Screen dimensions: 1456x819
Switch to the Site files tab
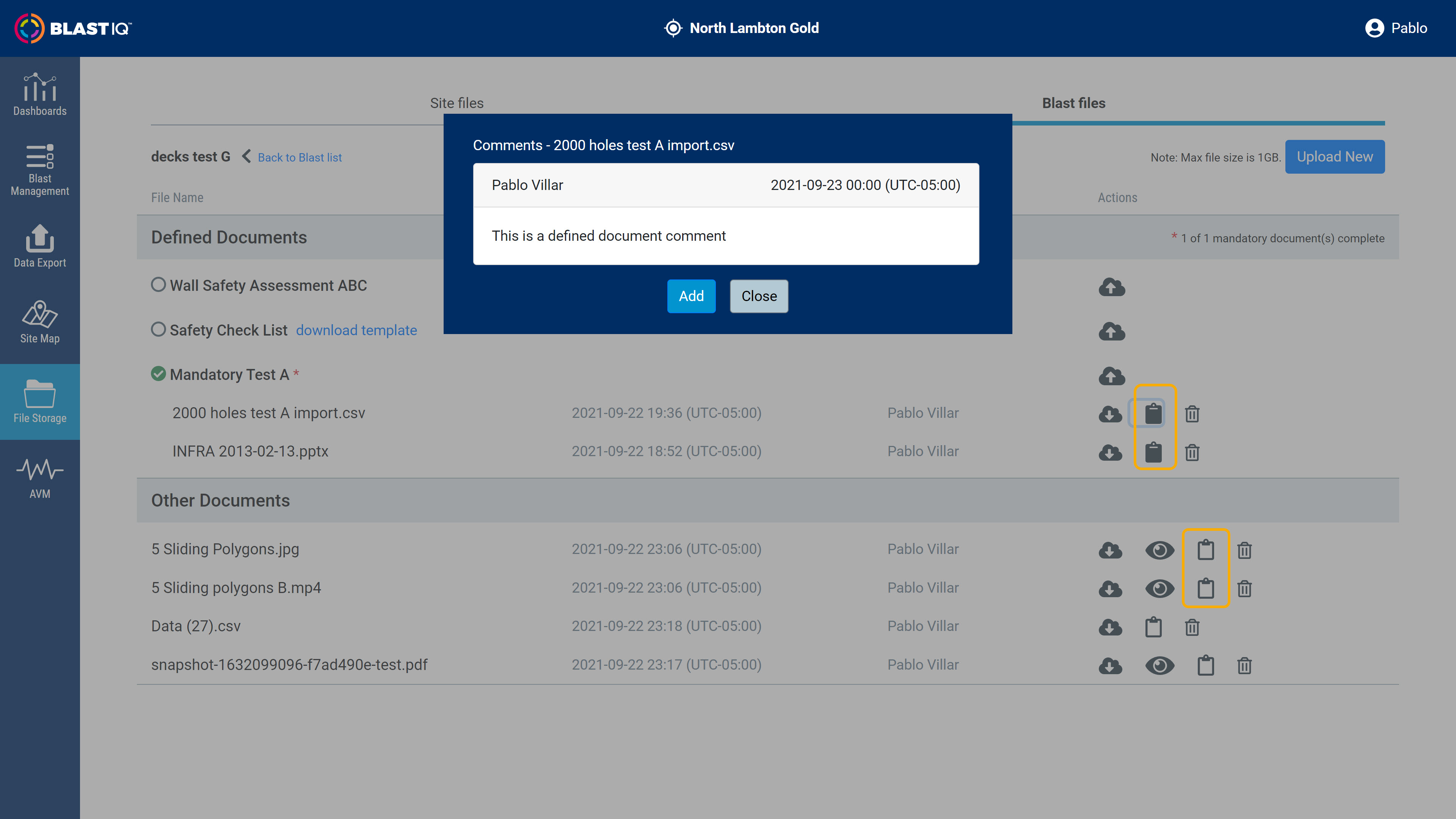tap(457, 103)
